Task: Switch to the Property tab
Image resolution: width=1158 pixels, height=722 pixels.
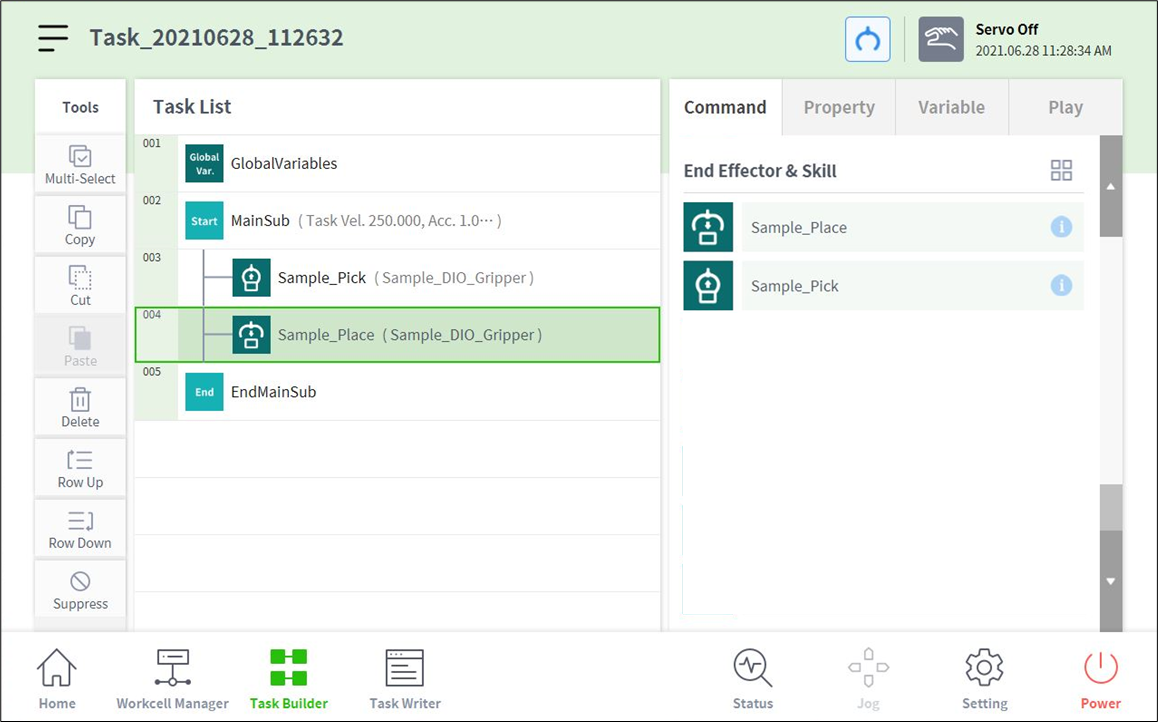Action: (x=838, y=107)
